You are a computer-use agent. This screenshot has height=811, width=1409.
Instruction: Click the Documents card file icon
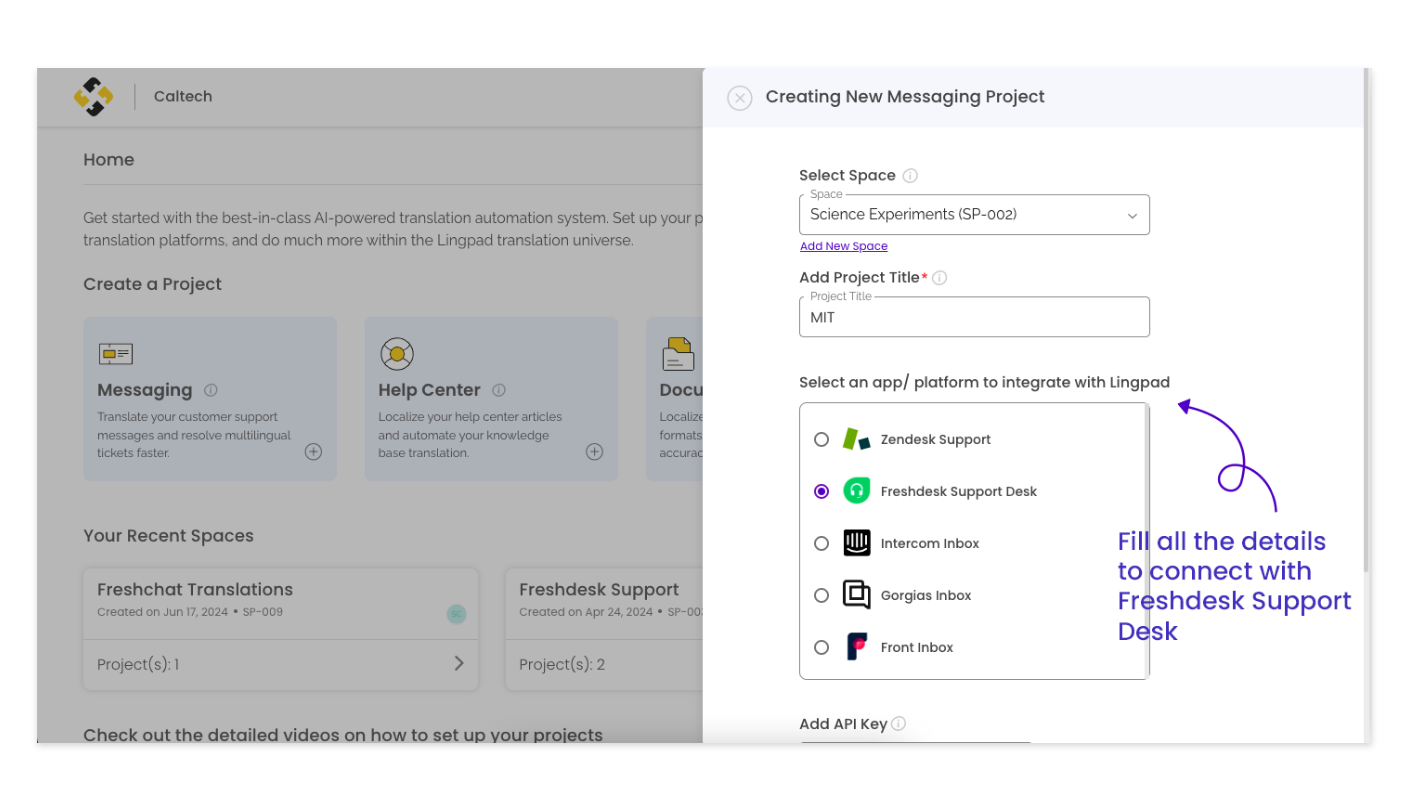click(x=678, y=353)
